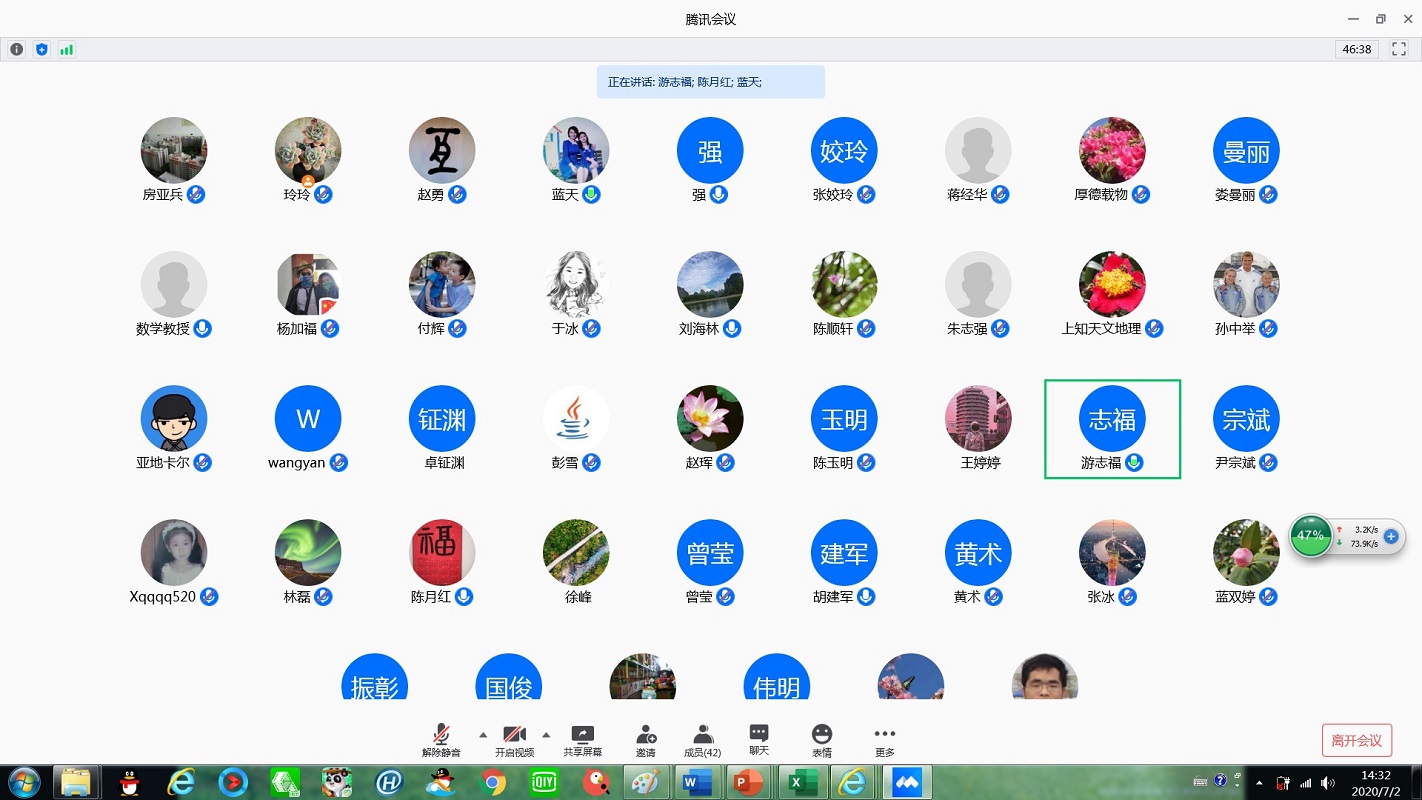
Task: Turn on camera with 开启视频
Action: (x=514, y=740)
